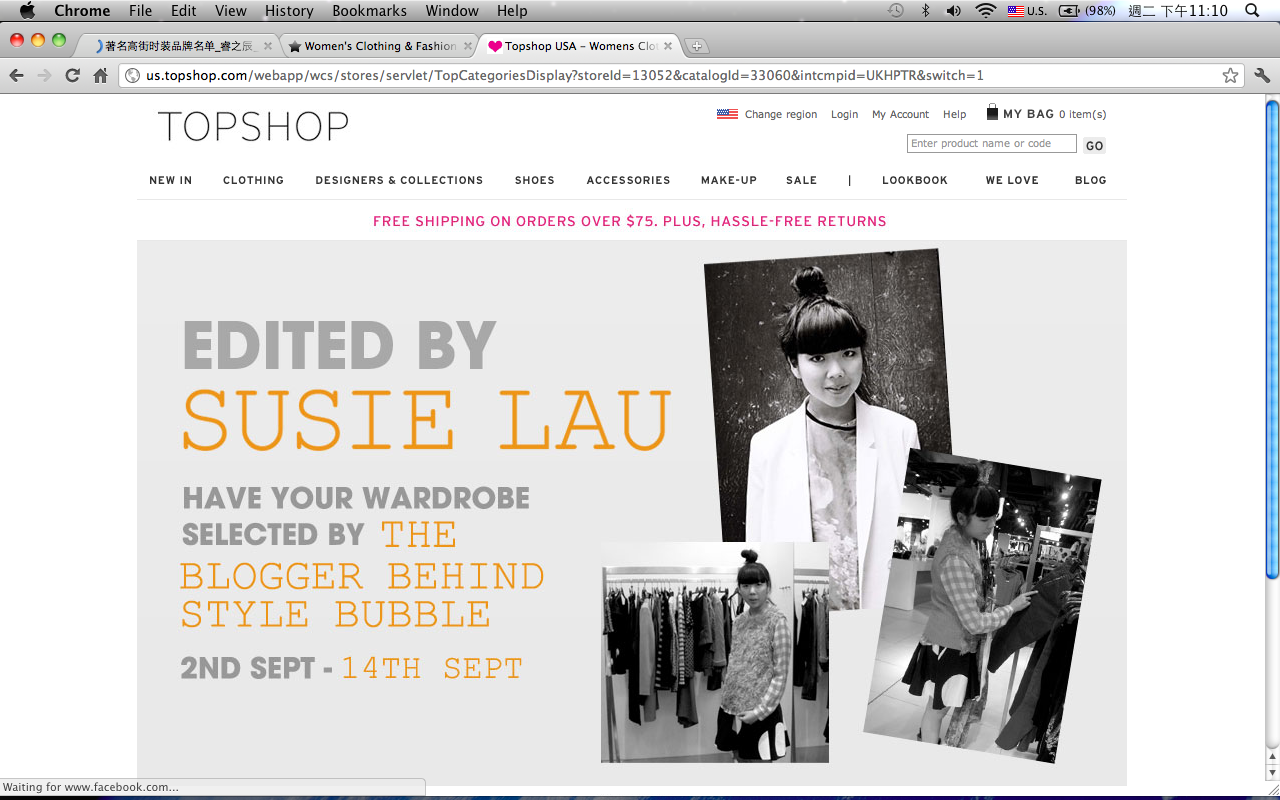Screen dimensions: 1280x800
Task: Open Spotlight search magnifier
Action: (1252, 11)
